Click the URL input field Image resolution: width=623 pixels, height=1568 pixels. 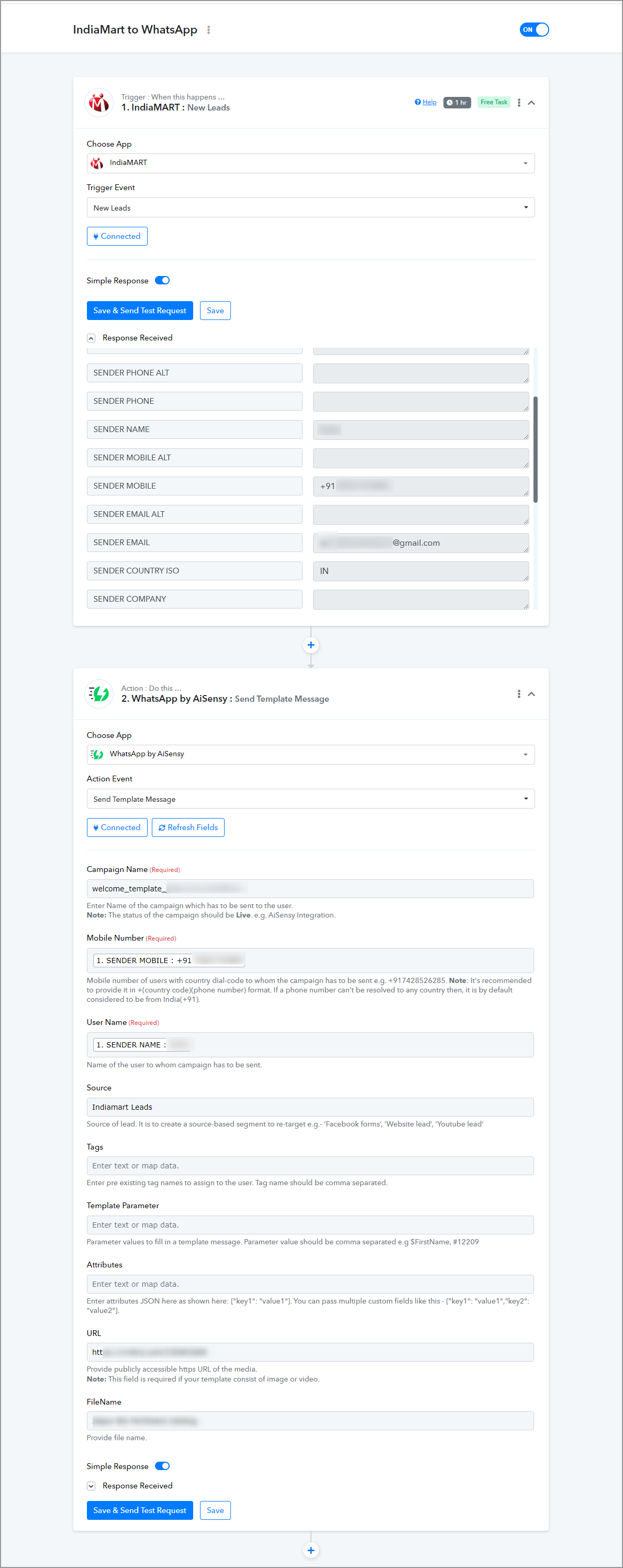[310, 1352]
